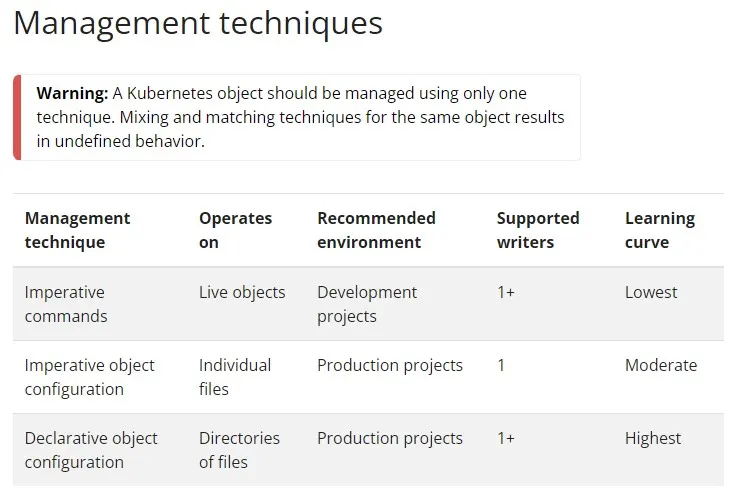The height and width of the screenshot is (496, 734).
Task: Click the "Lowest" learning curve cell
Action: click(x=651, y=292)
